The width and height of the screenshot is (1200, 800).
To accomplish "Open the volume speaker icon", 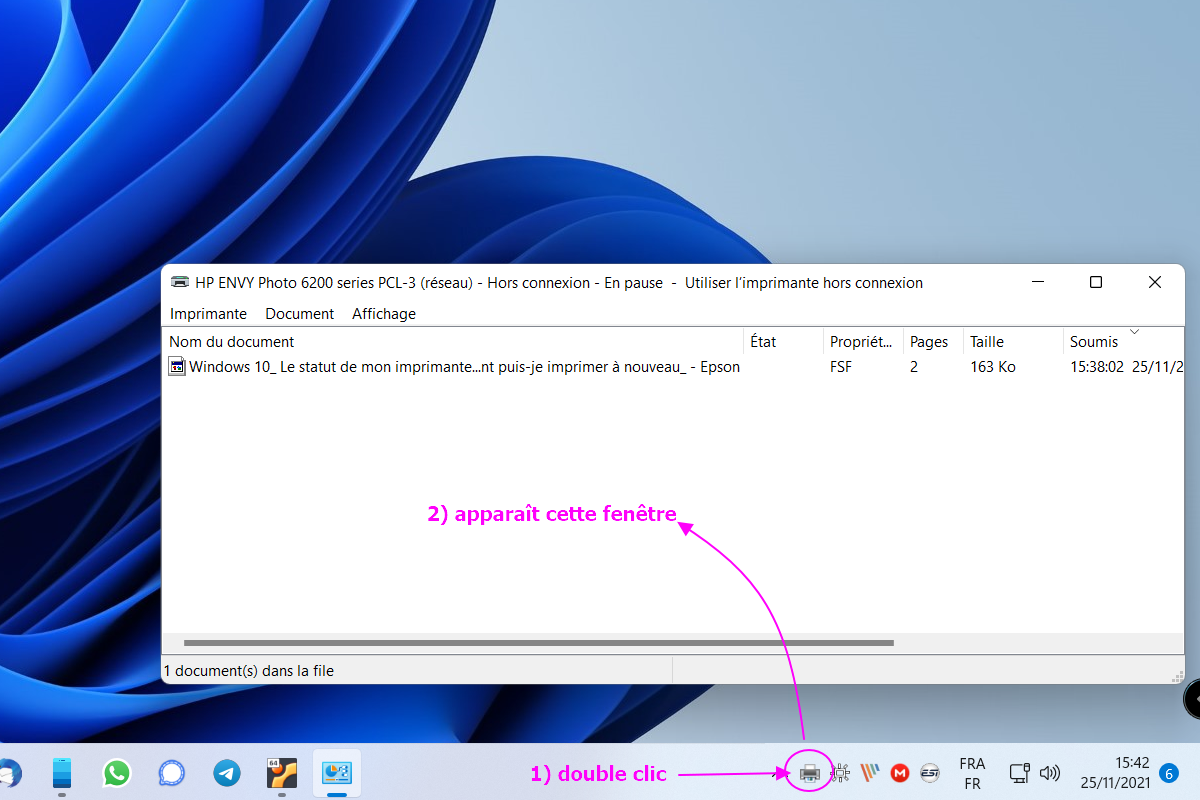I will point(1050,773).
